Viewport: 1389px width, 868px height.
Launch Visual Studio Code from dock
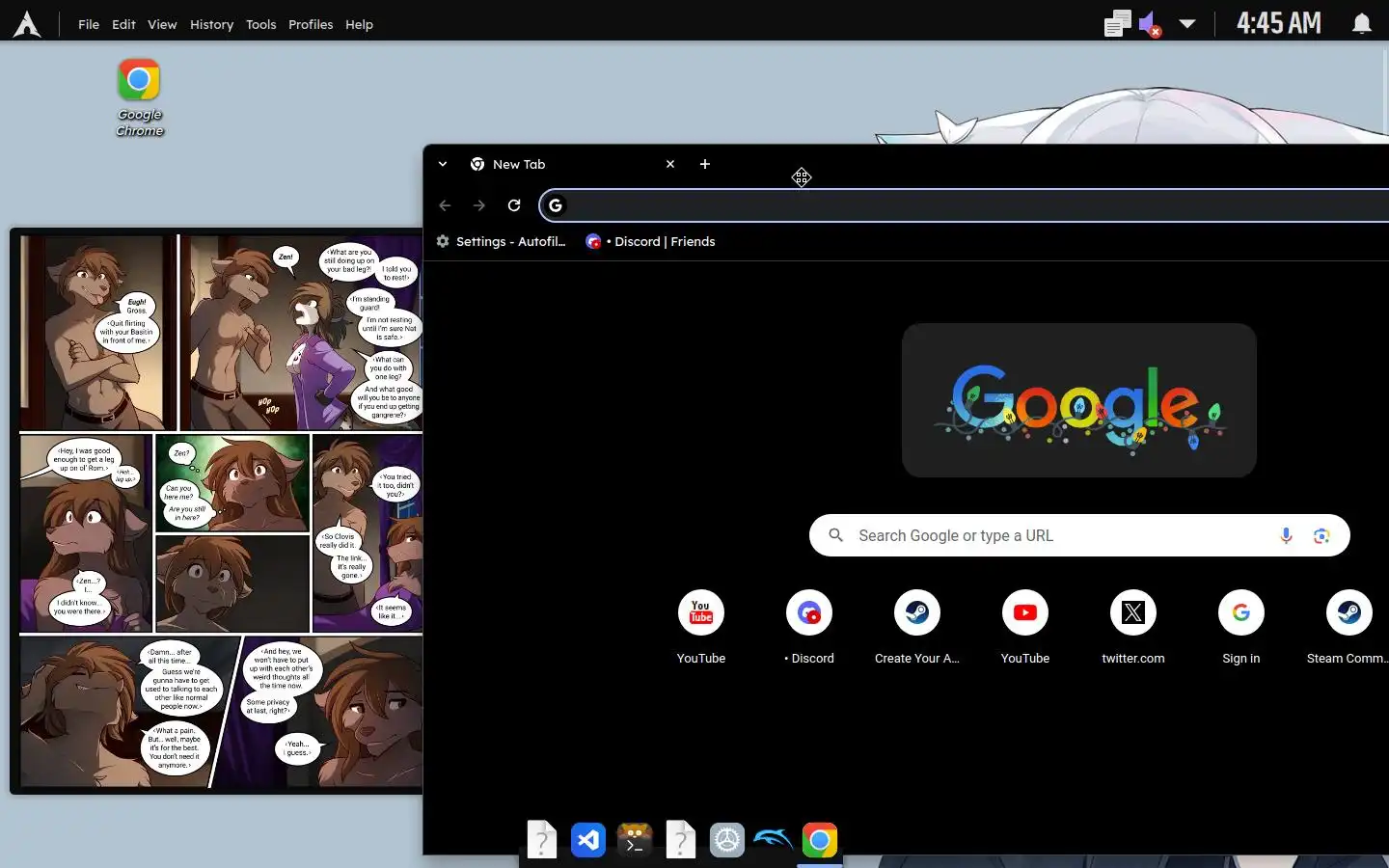[x=588, y=840]
